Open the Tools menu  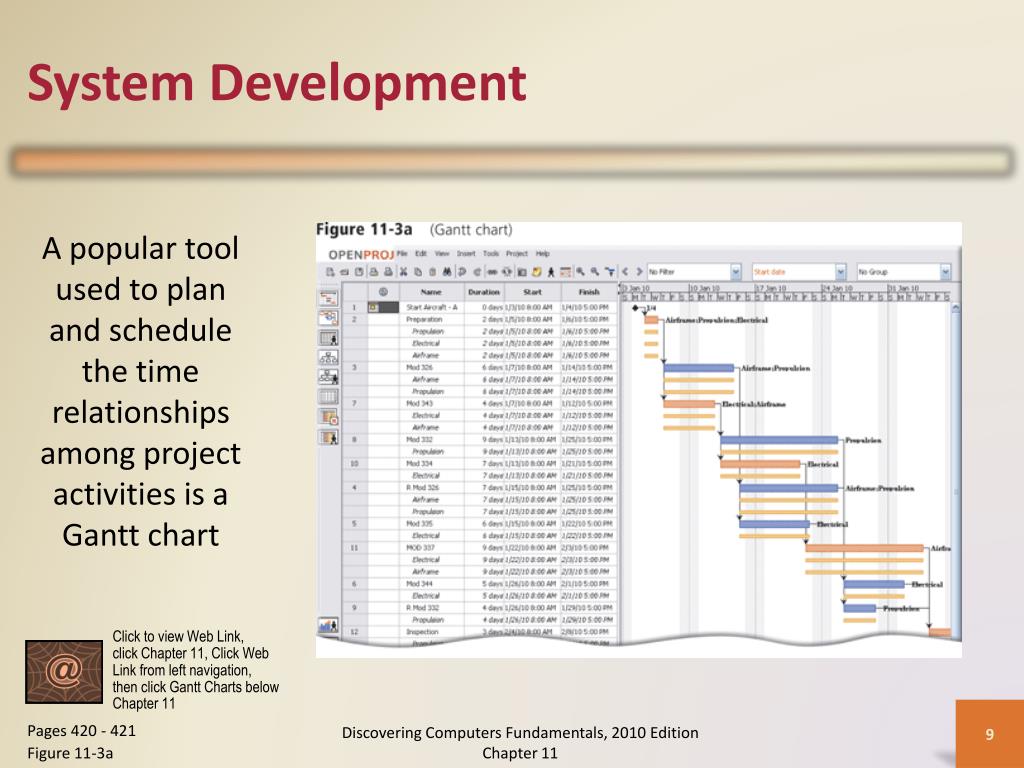pos(490,253)
